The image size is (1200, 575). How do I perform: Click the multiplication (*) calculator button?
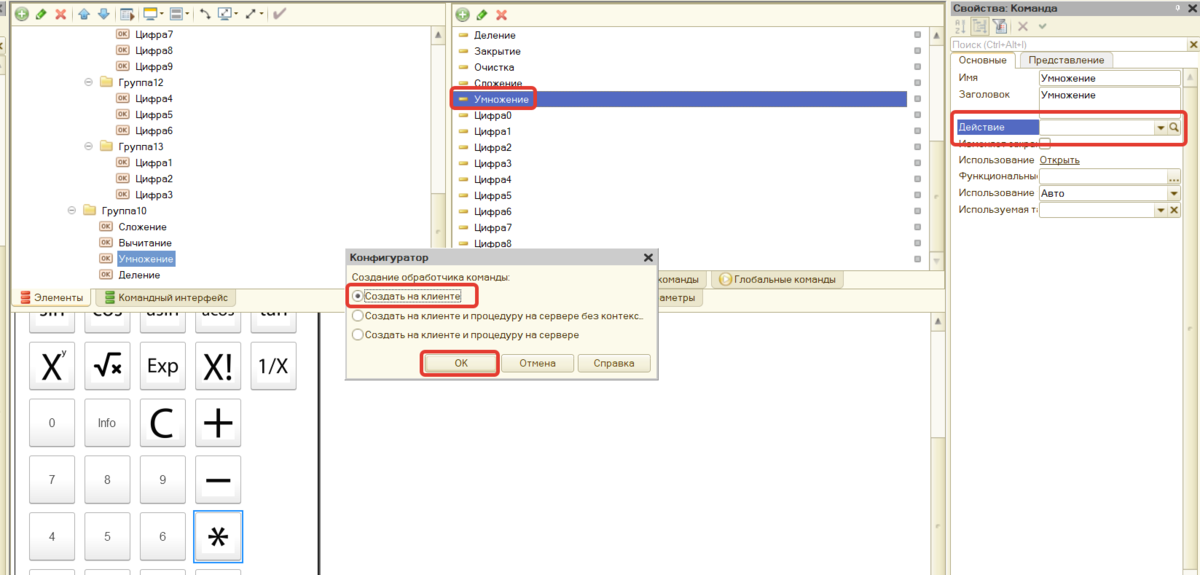(x=218, y=537)
